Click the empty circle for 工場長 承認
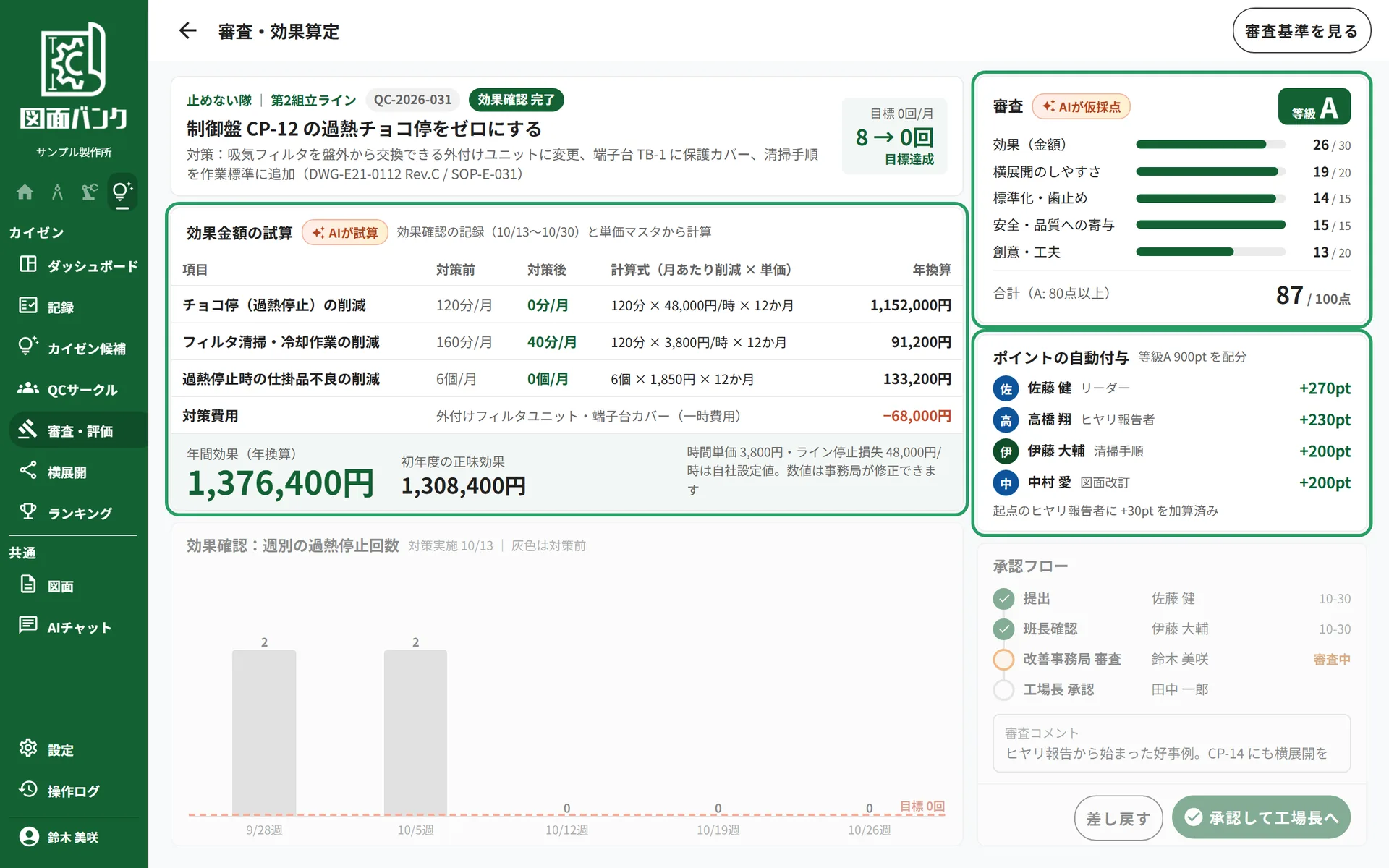Image resolution: width=1389 pixels, height=868 pixels. pos(1003,690)
